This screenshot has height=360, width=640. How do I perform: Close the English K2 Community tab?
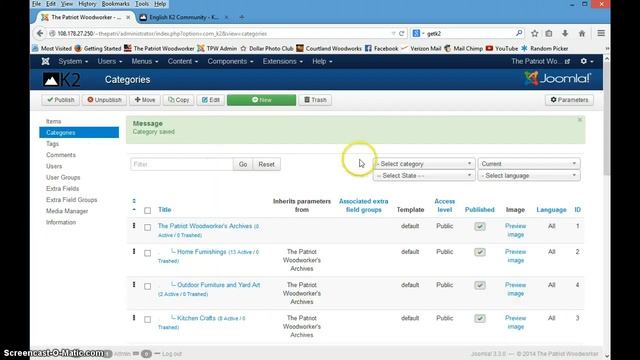(x=227, y=17)
